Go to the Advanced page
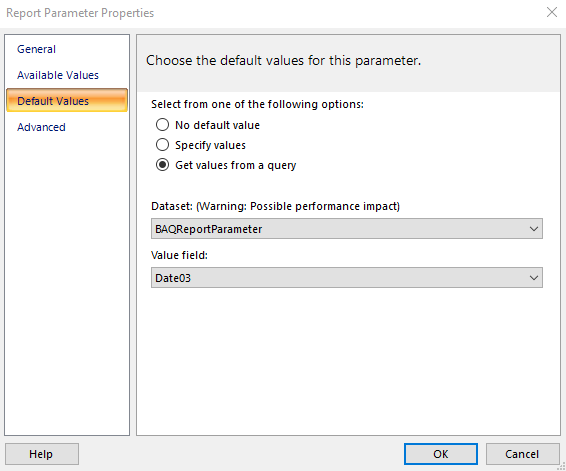Viewport: 566px width, 471px height. tap(41, 127)
